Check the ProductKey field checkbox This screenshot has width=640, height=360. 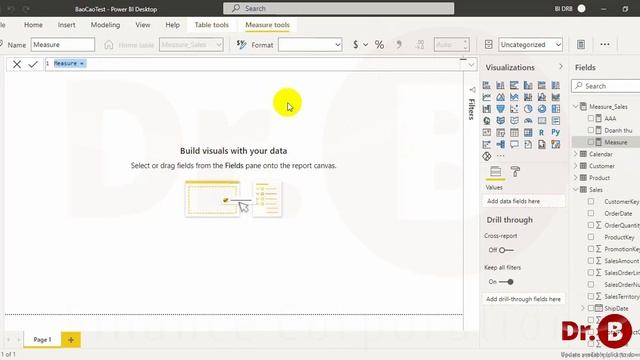(591, 237)
